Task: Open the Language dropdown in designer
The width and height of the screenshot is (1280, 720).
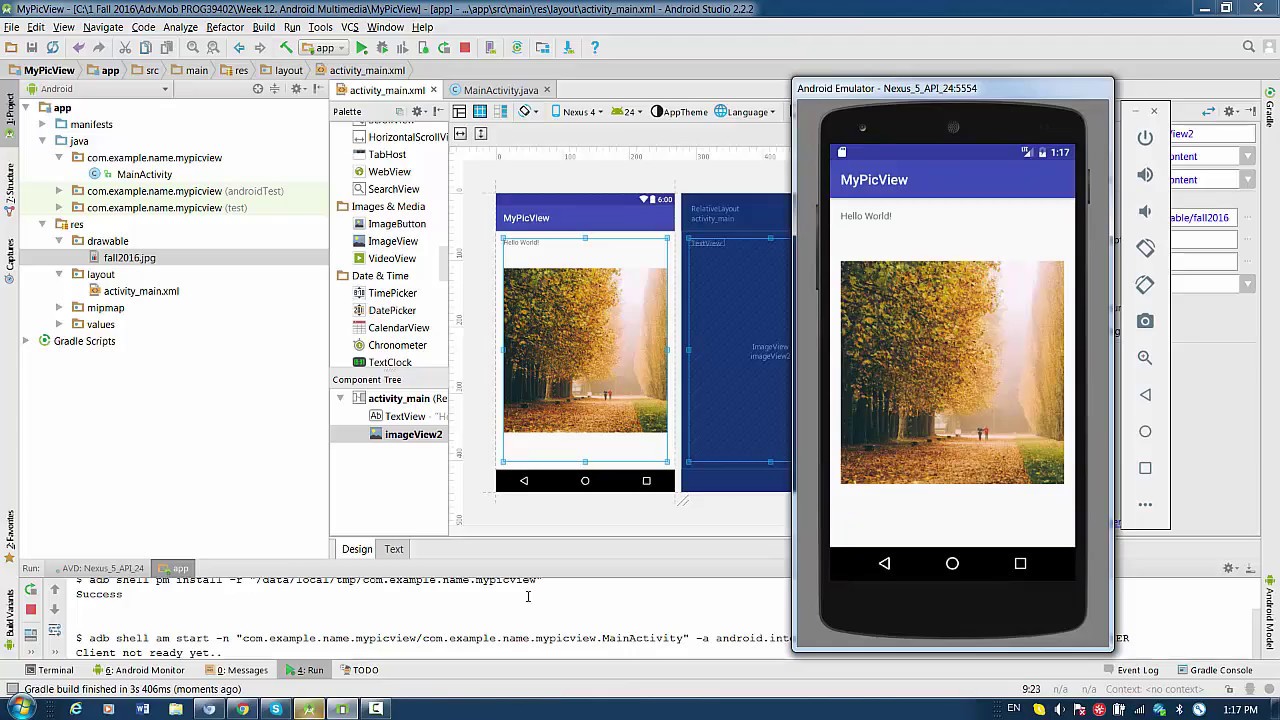Action: pyautogui.click(x=746, y=112)
